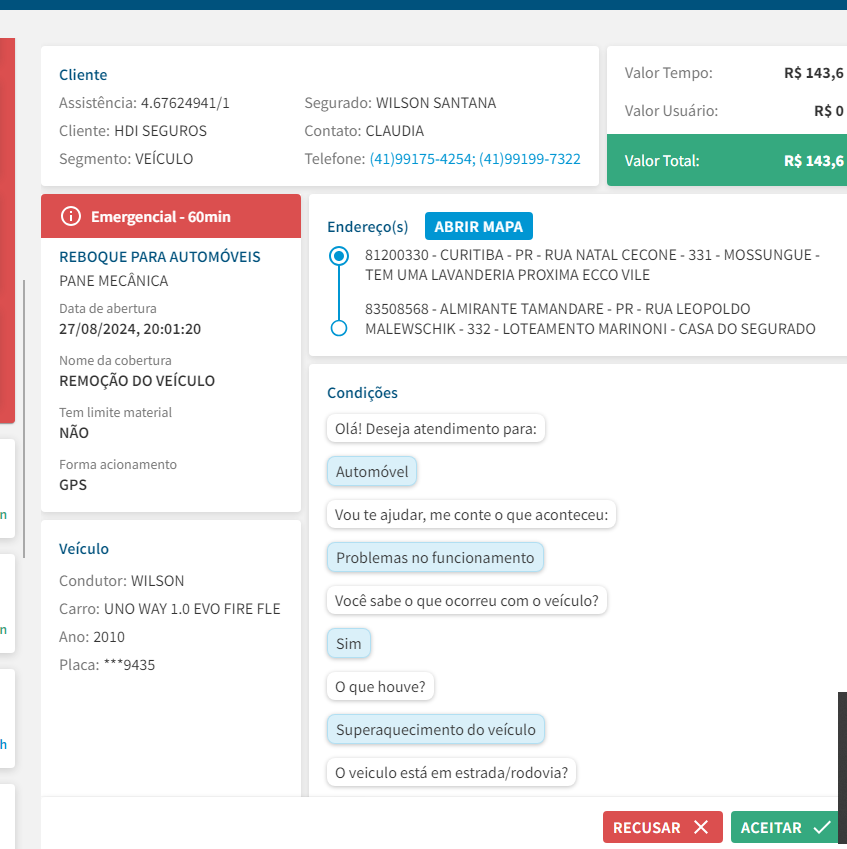Click the X icon on Recusar
This screenshot has height=849, width=847.
pyautogui.click(x=701, y=827)
